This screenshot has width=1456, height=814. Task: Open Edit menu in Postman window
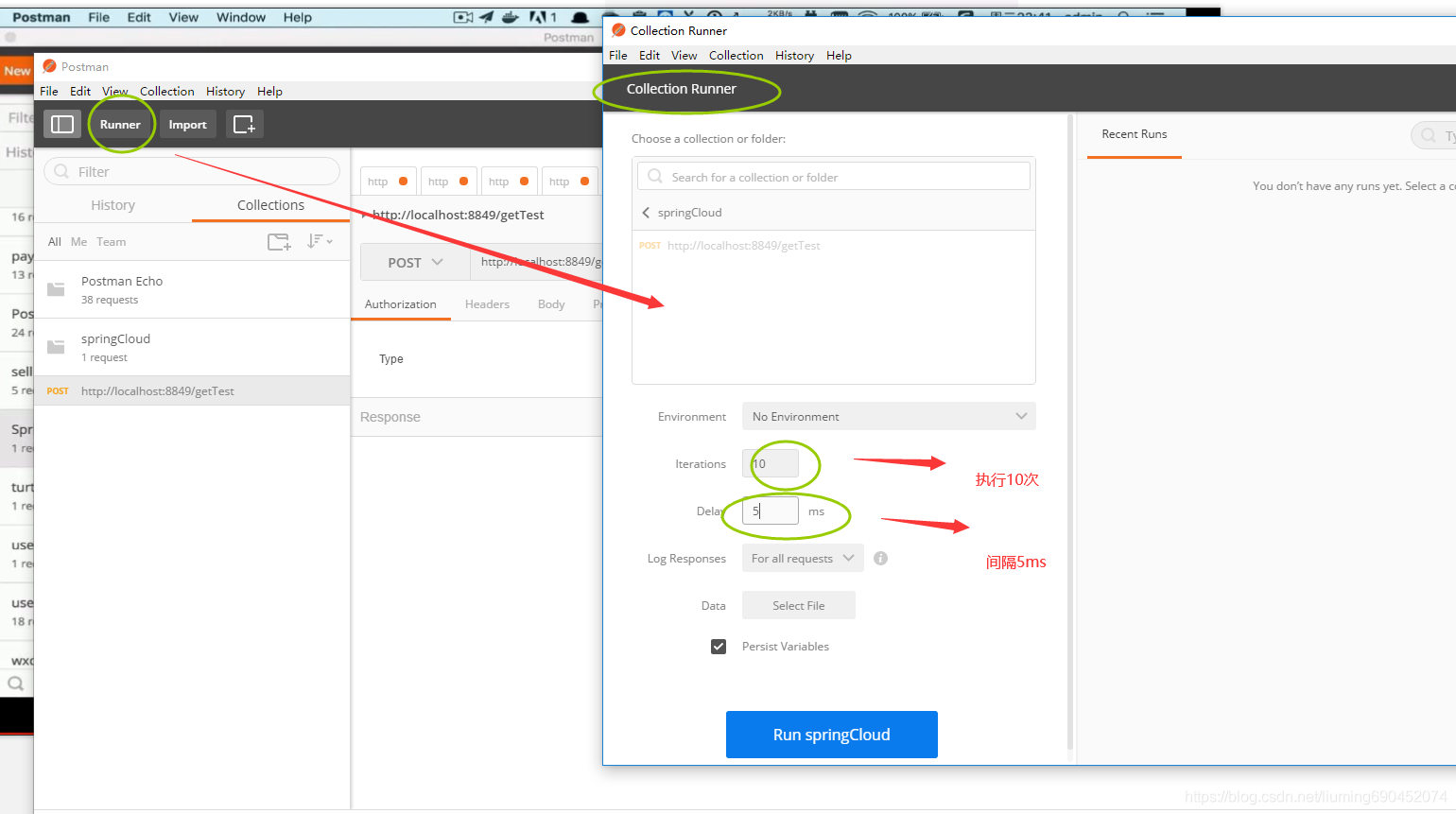[x=80, y=91]
